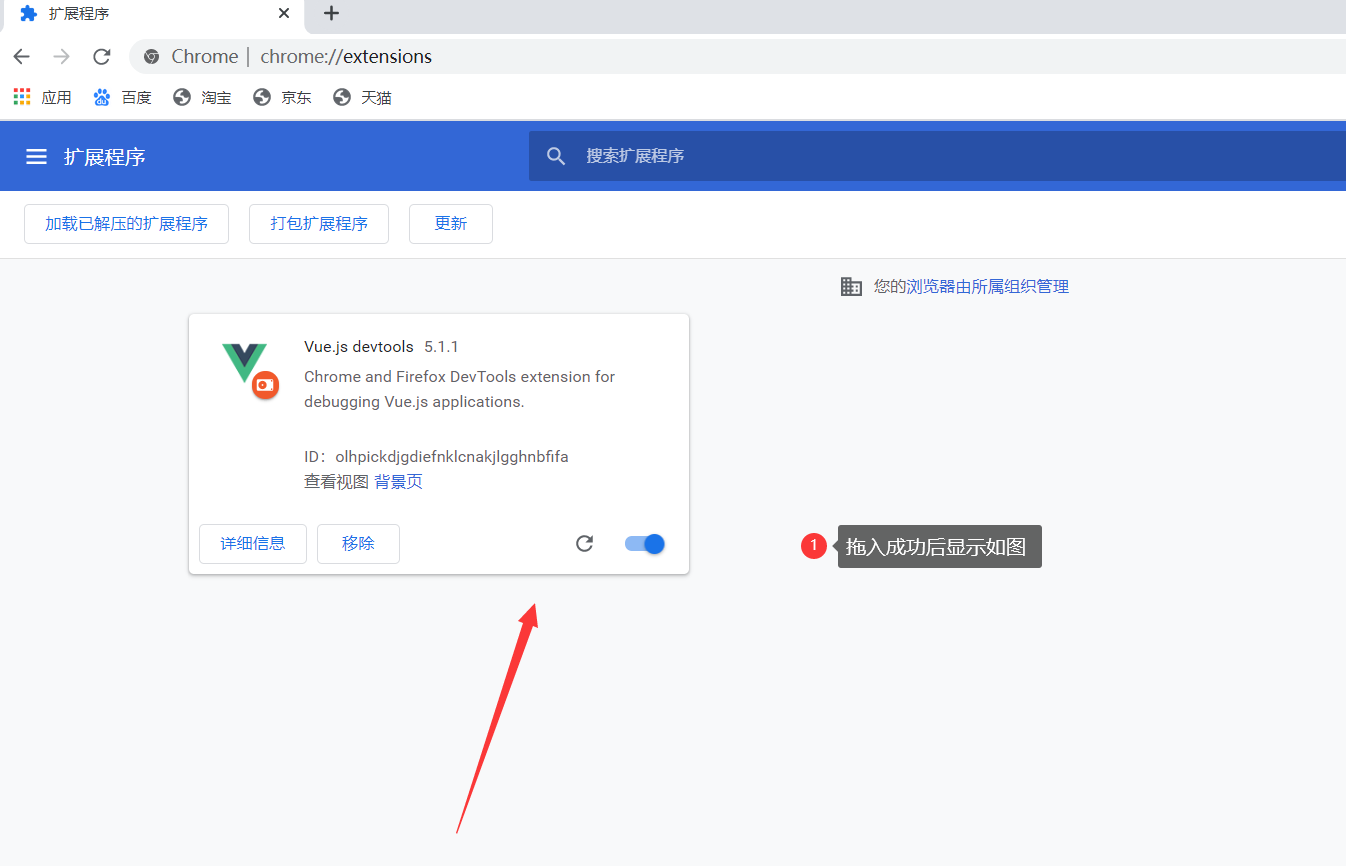
Task: Open a new browser tab
Action: pos(330,14)
